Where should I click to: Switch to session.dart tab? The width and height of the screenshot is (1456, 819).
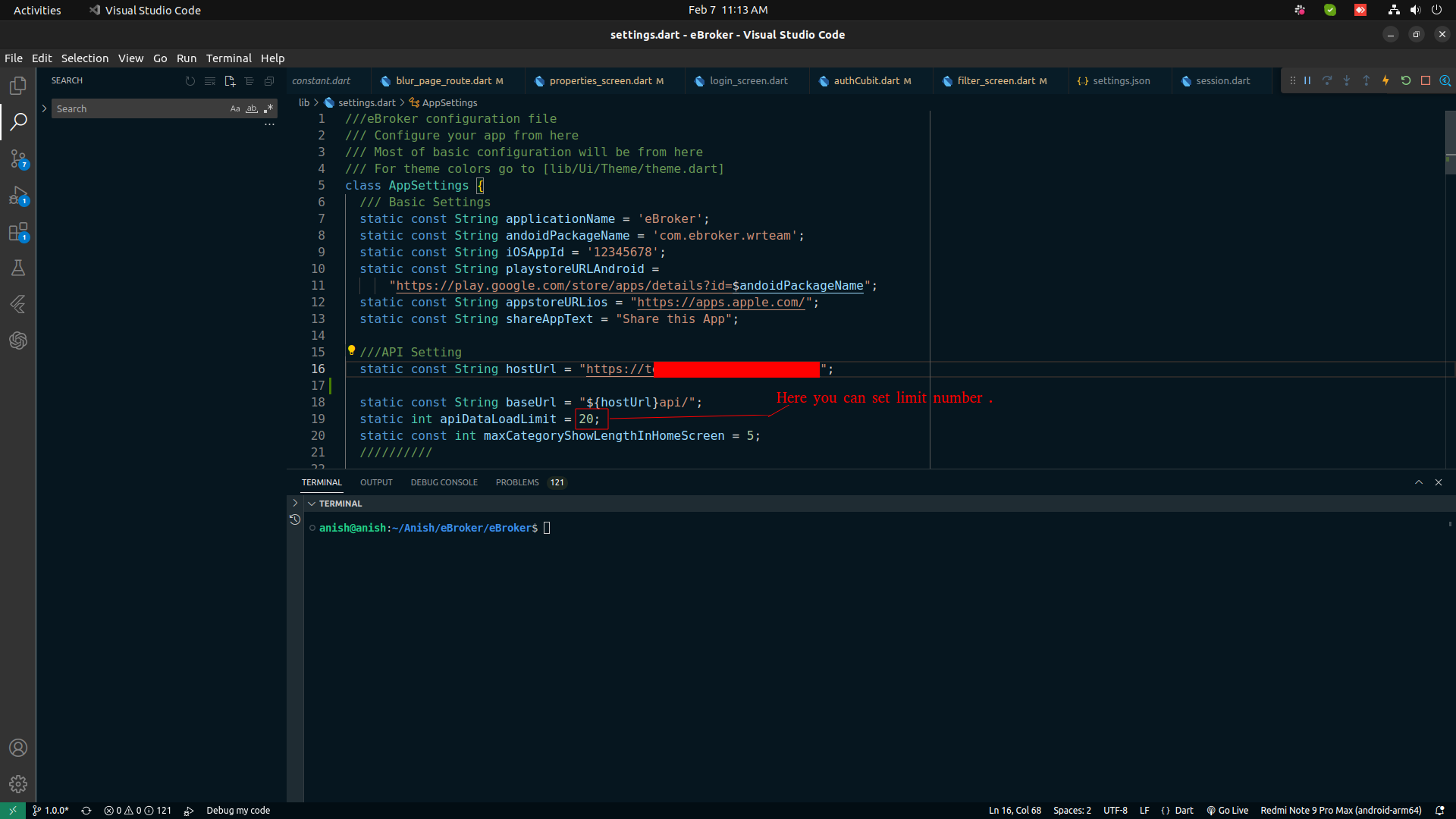coord(1222,80)
